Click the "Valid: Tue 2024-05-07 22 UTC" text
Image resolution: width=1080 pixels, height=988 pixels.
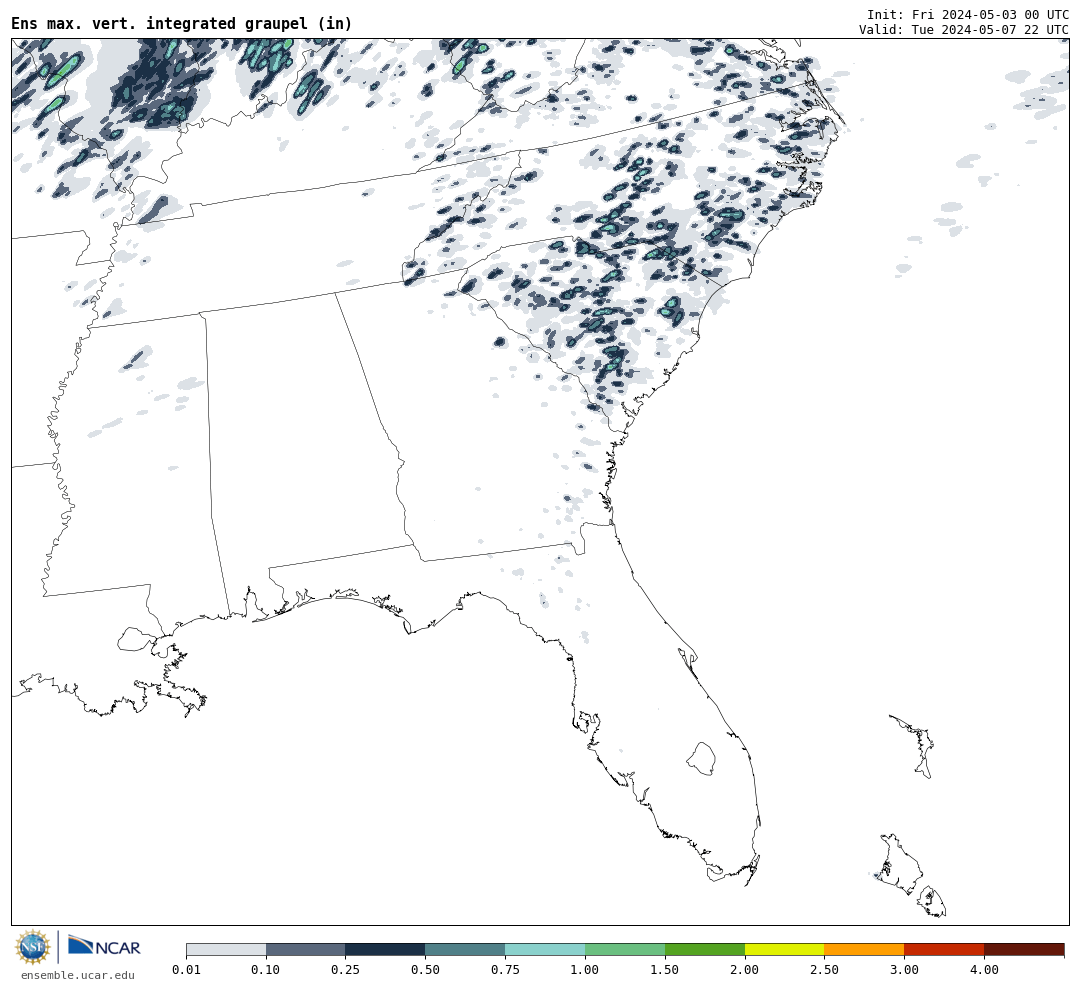tap(964, 30)
